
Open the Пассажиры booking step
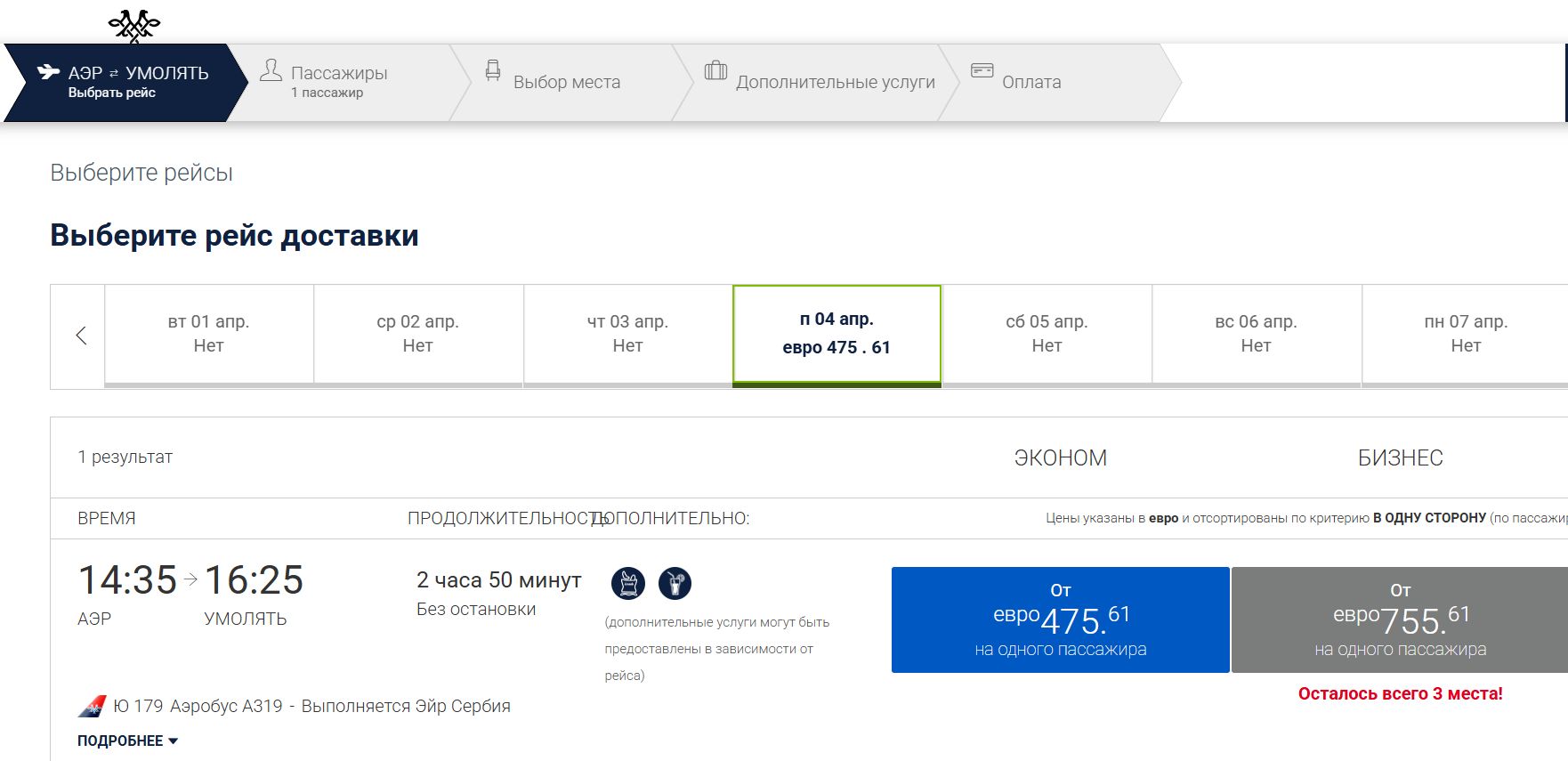pos(339,81)
